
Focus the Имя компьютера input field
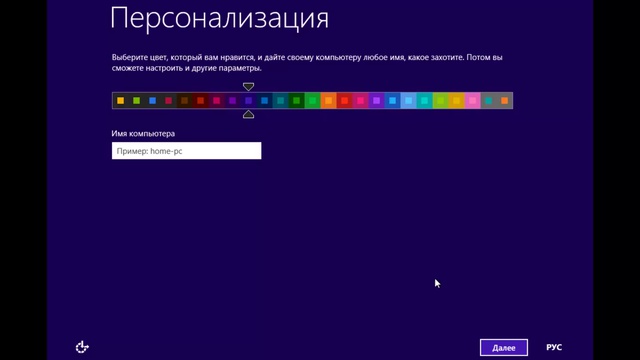[187, 151]
